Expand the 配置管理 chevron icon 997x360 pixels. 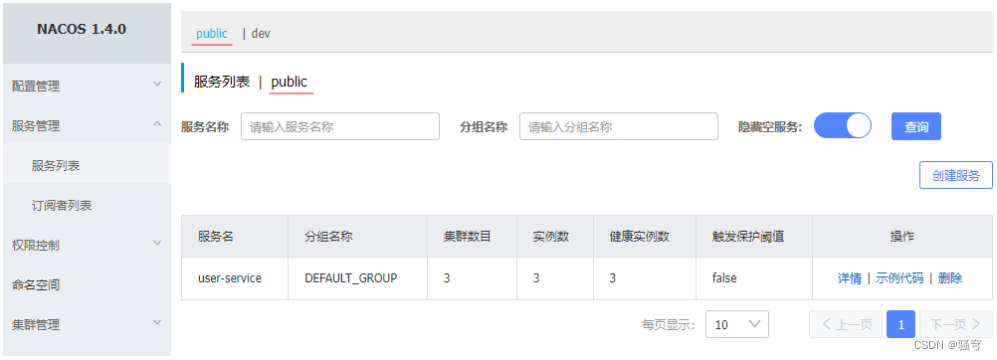tap(157, 84)
